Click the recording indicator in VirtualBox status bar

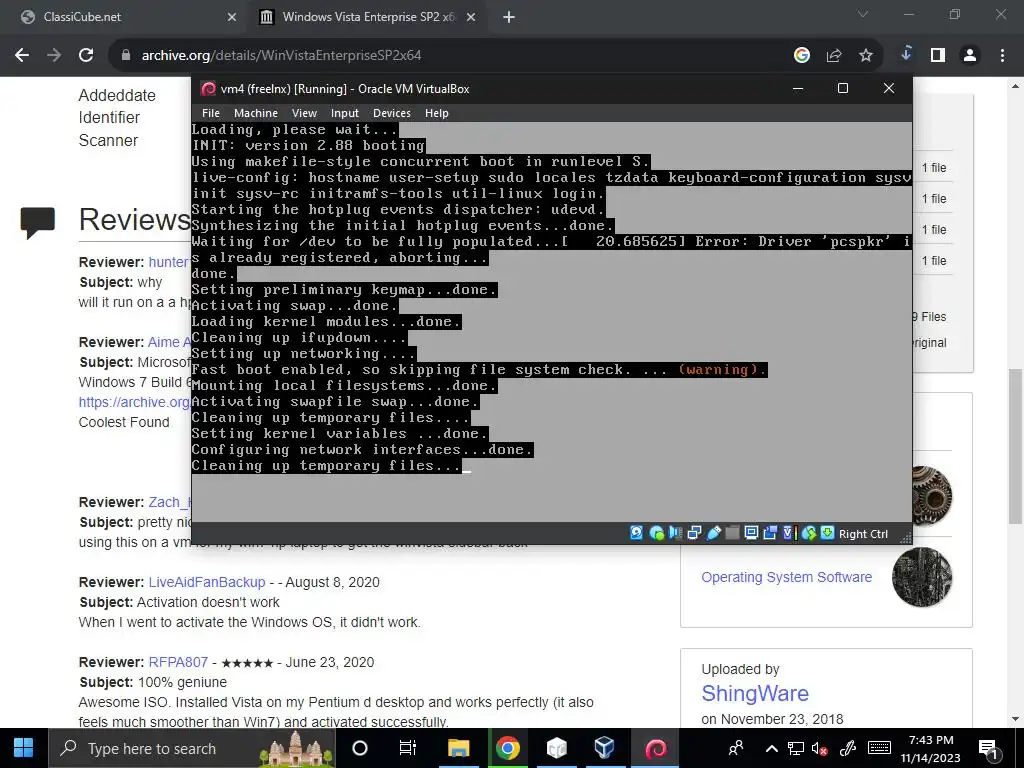(771, 533)
